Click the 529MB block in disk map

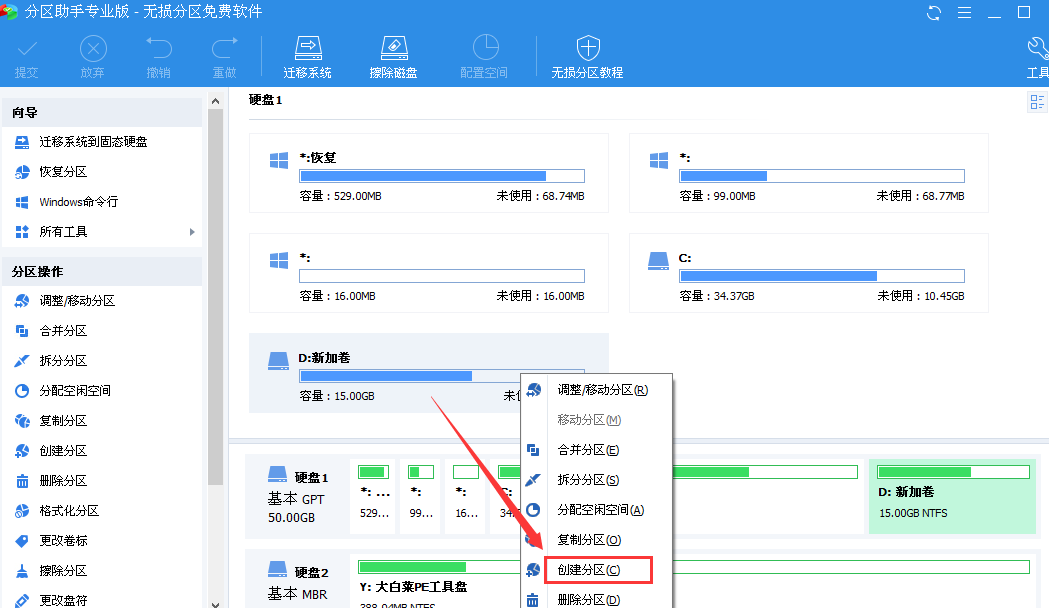373,496
